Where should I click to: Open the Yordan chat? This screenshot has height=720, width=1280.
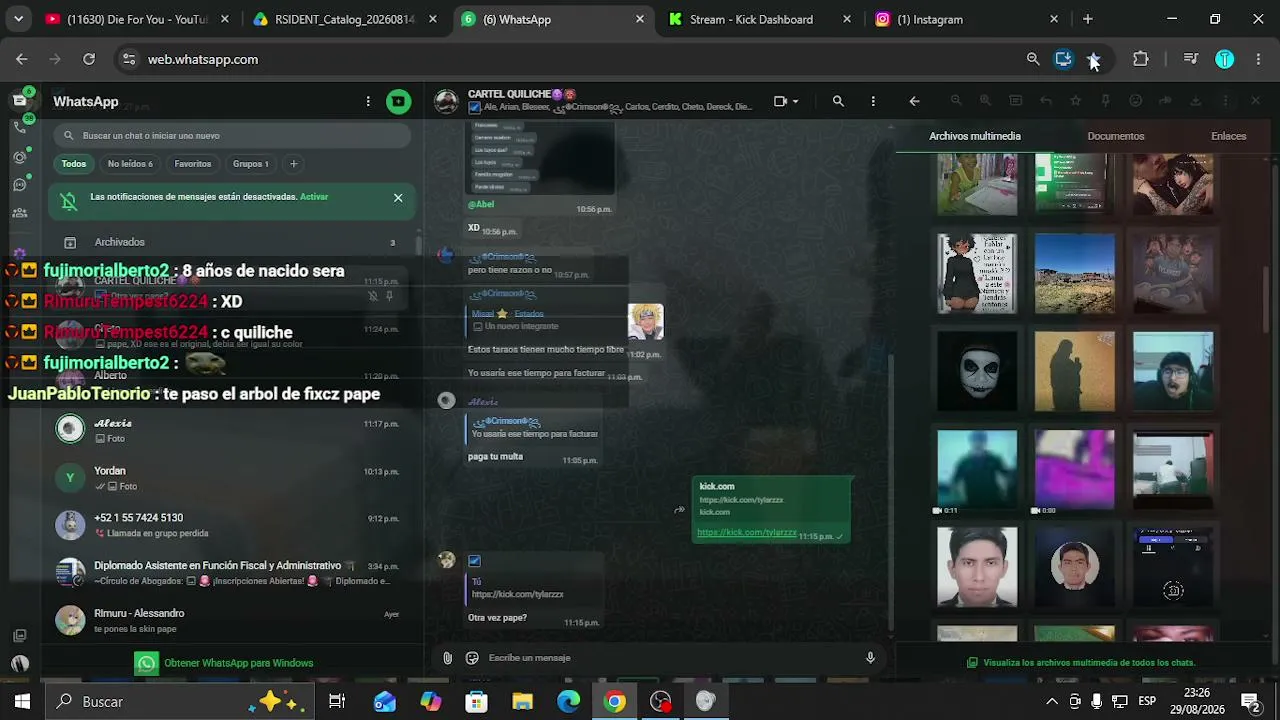[232, 478]
